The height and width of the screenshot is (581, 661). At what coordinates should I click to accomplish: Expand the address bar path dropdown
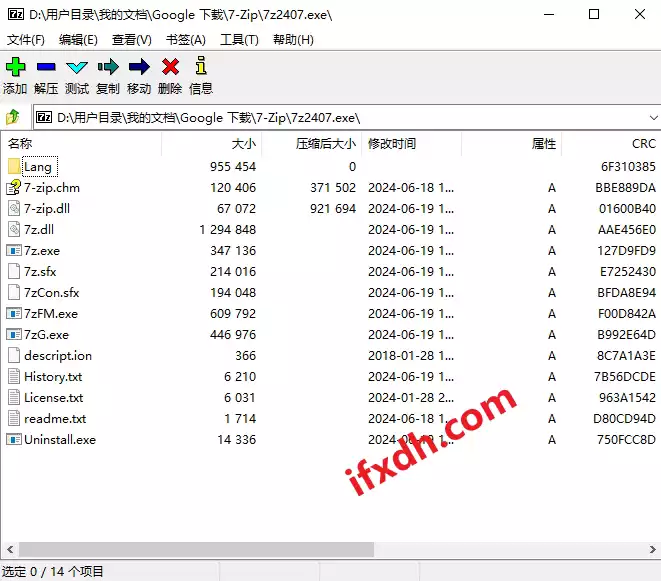pyautogui.click(x=653, y=118)
